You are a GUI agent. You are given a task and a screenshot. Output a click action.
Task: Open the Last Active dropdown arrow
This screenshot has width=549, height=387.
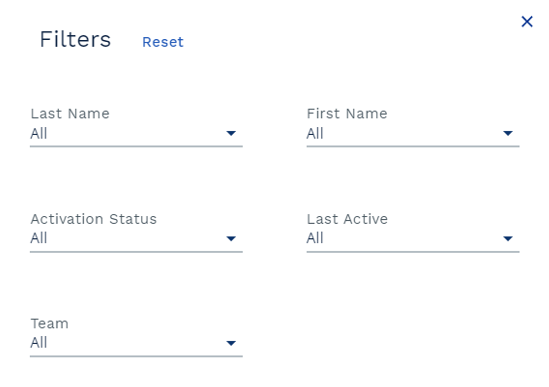[508, 239]
